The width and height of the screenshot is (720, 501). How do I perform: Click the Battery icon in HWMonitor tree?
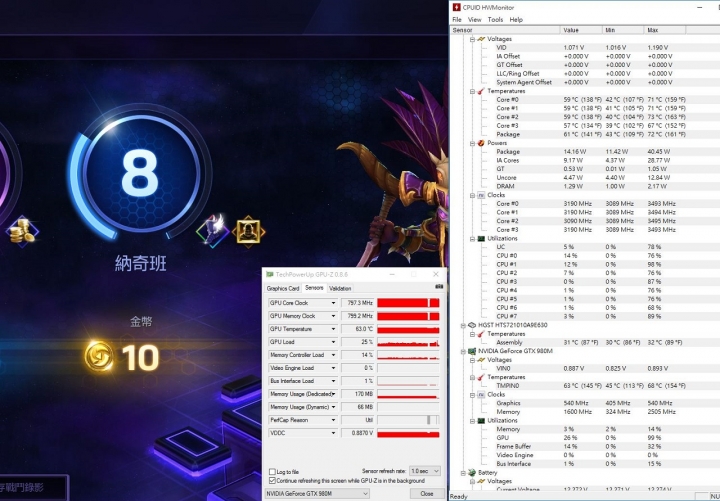pos(472,473)
